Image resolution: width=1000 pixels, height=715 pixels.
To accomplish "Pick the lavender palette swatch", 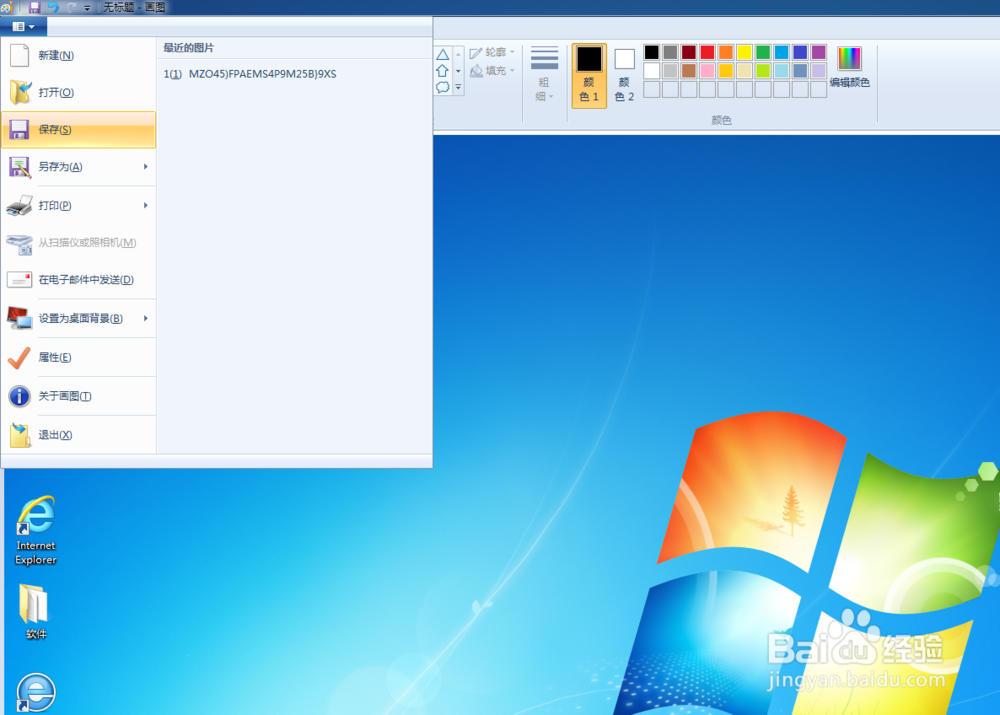I will tap(819, 71).
